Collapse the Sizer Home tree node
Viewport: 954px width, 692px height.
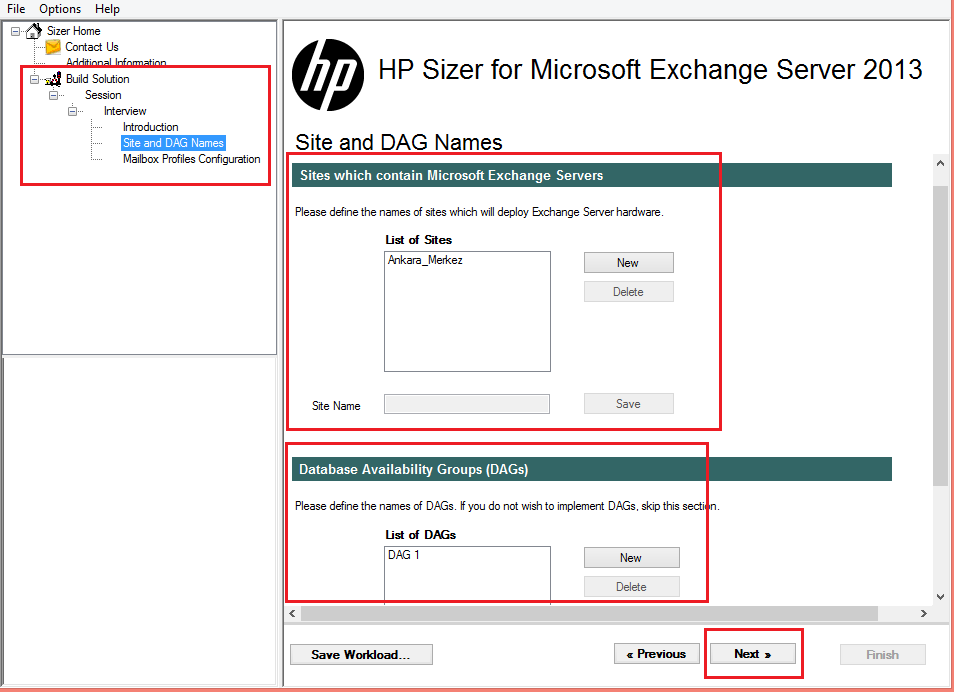[15, 31]
